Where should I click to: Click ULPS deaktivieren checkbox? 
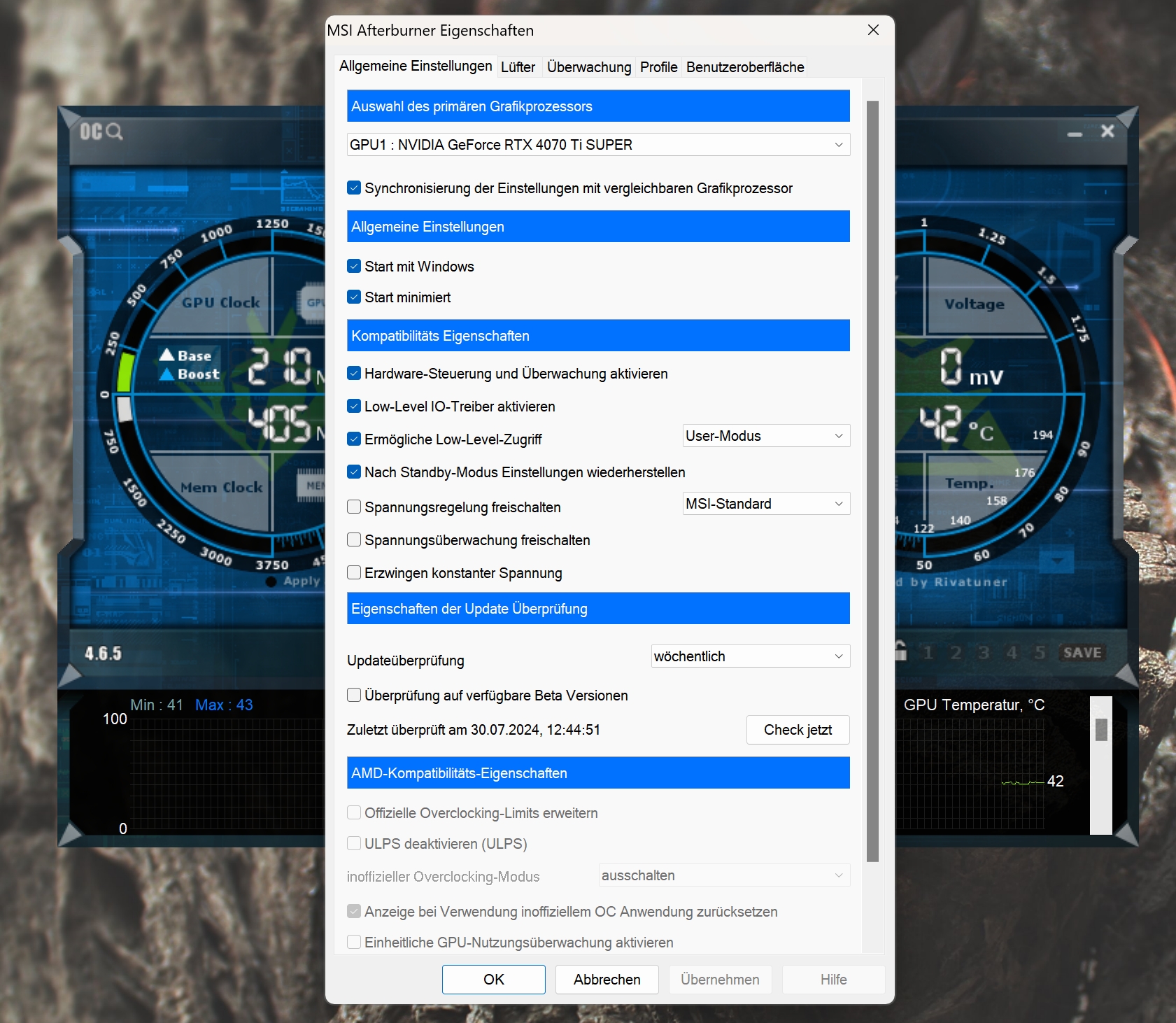coord(354,843)
